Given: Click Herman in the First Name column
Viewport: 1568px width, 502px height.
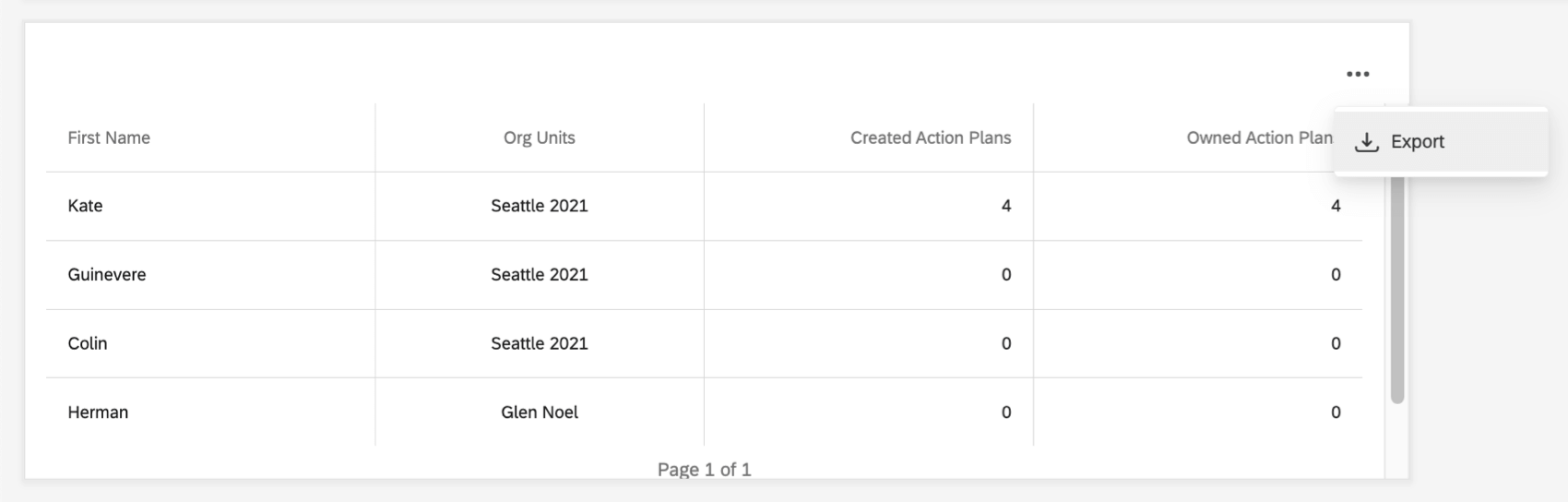Looking at the screenshot, I should pos(98,412).
